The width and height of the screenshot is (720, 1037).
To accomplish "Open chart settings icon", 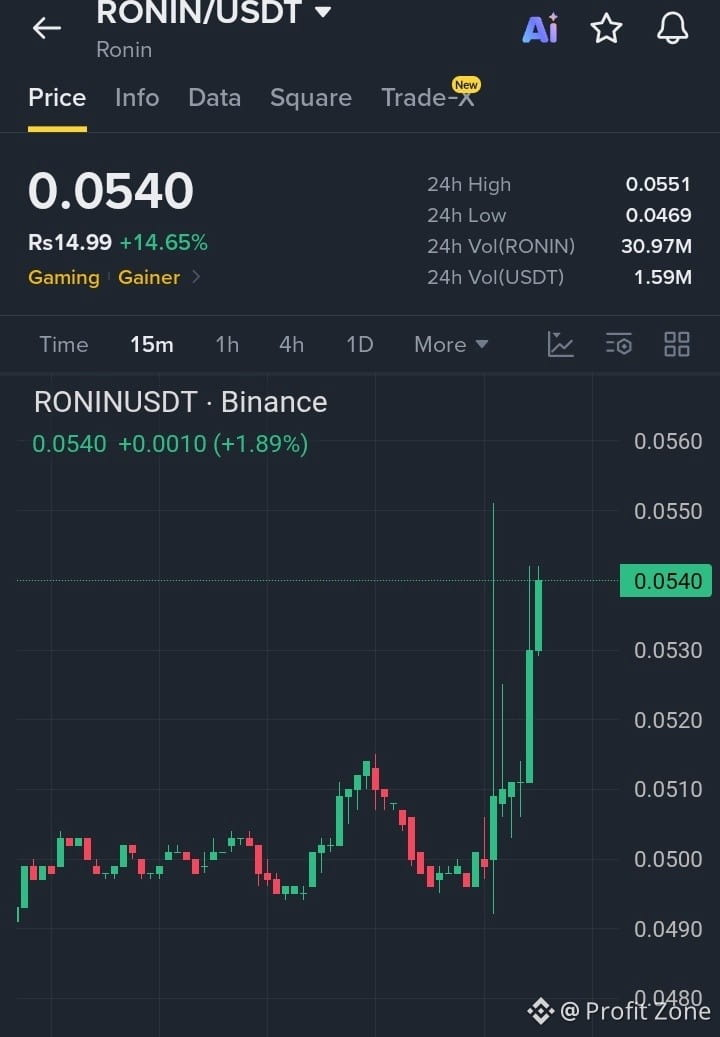I will coord(619,345).
